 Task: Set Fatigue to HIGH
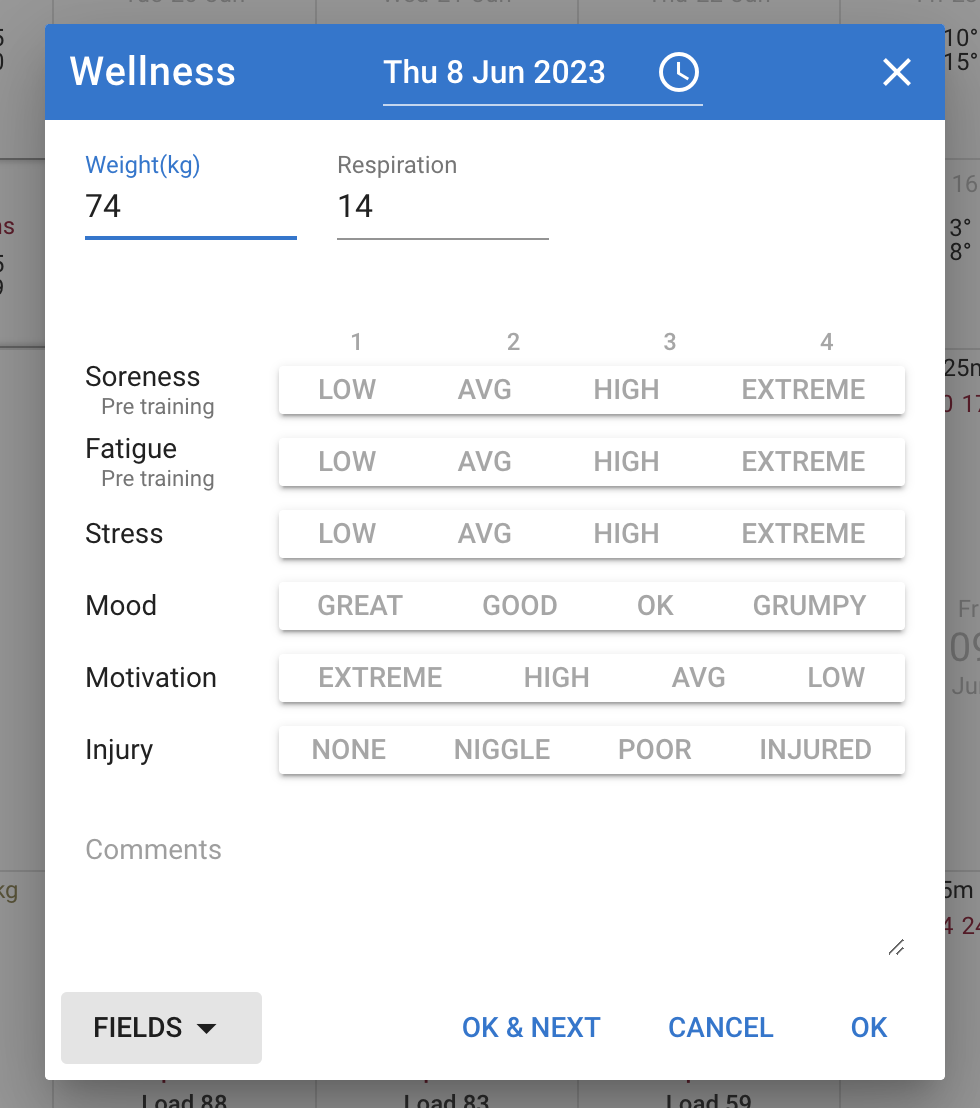click(626, 461)
